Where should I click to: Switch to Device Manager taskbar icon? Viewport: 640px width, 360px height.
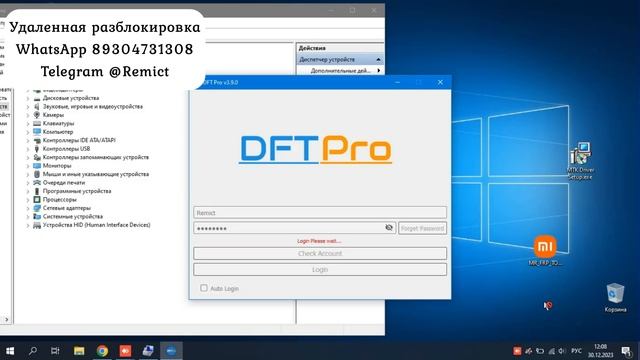[148, 351]
